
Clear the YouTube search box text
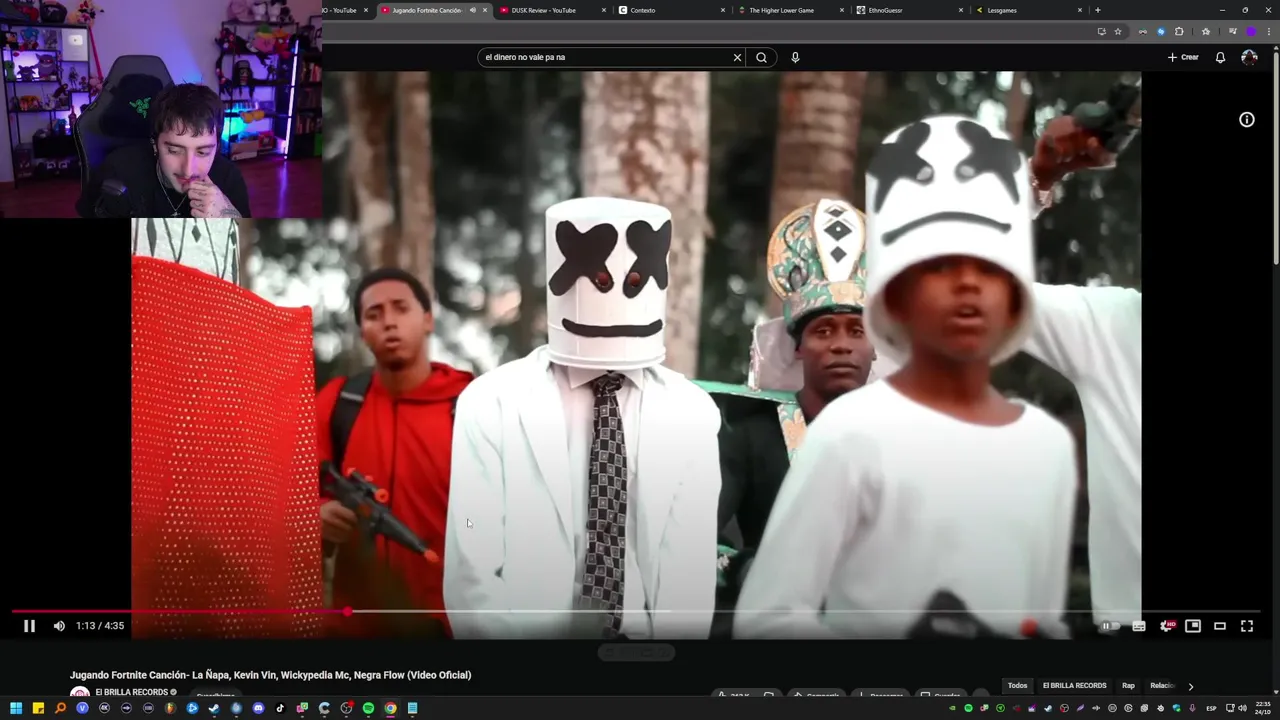[x=738, y=57]
